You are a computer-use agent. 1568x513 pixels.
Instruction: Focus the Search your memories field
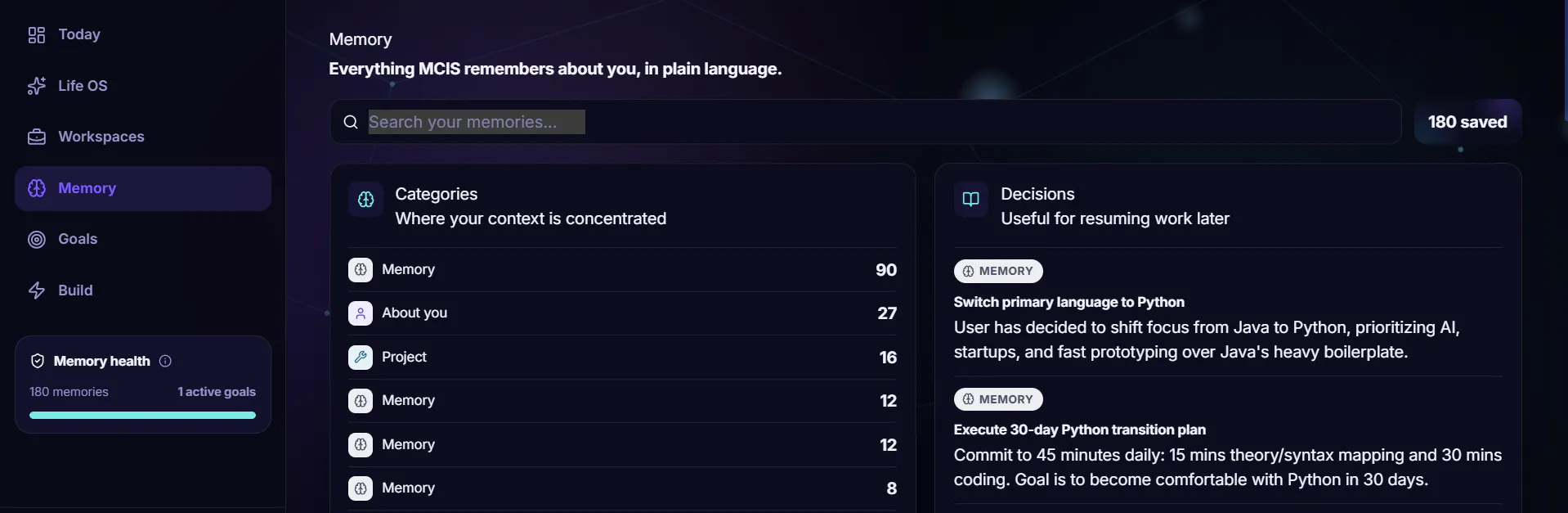[867, 122]
